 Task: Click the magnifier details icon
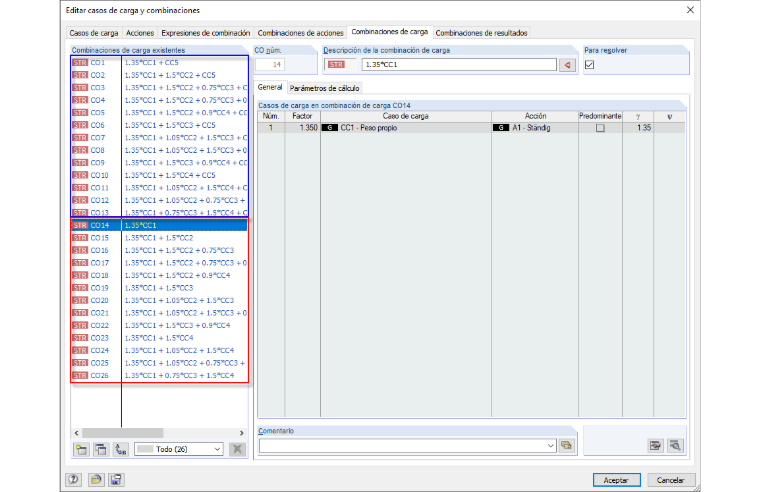pos(675,445)
